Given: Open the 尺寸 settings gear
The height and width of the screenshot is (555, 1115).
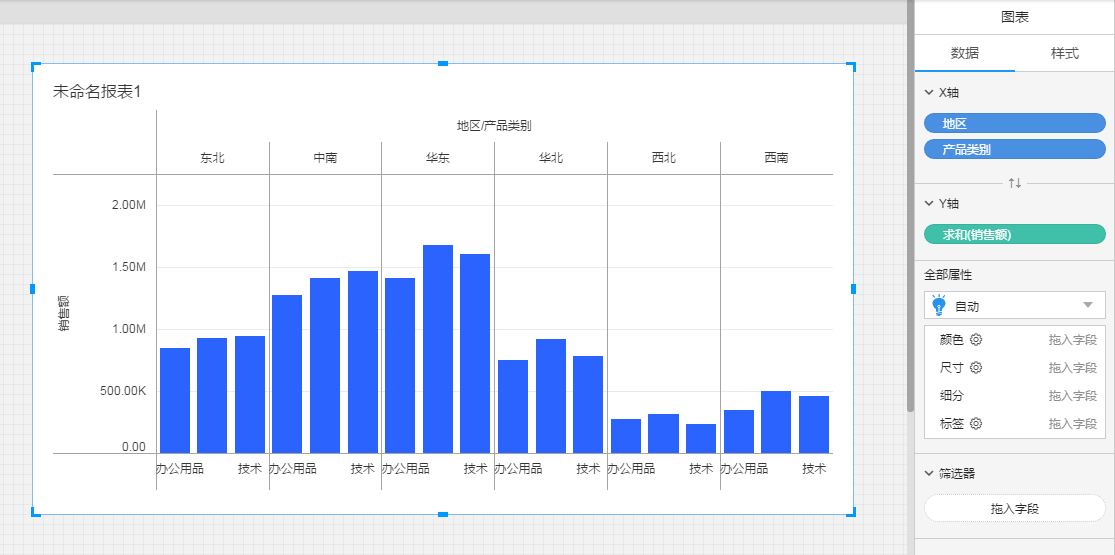Looking at the screenshot, I should 976,368.
